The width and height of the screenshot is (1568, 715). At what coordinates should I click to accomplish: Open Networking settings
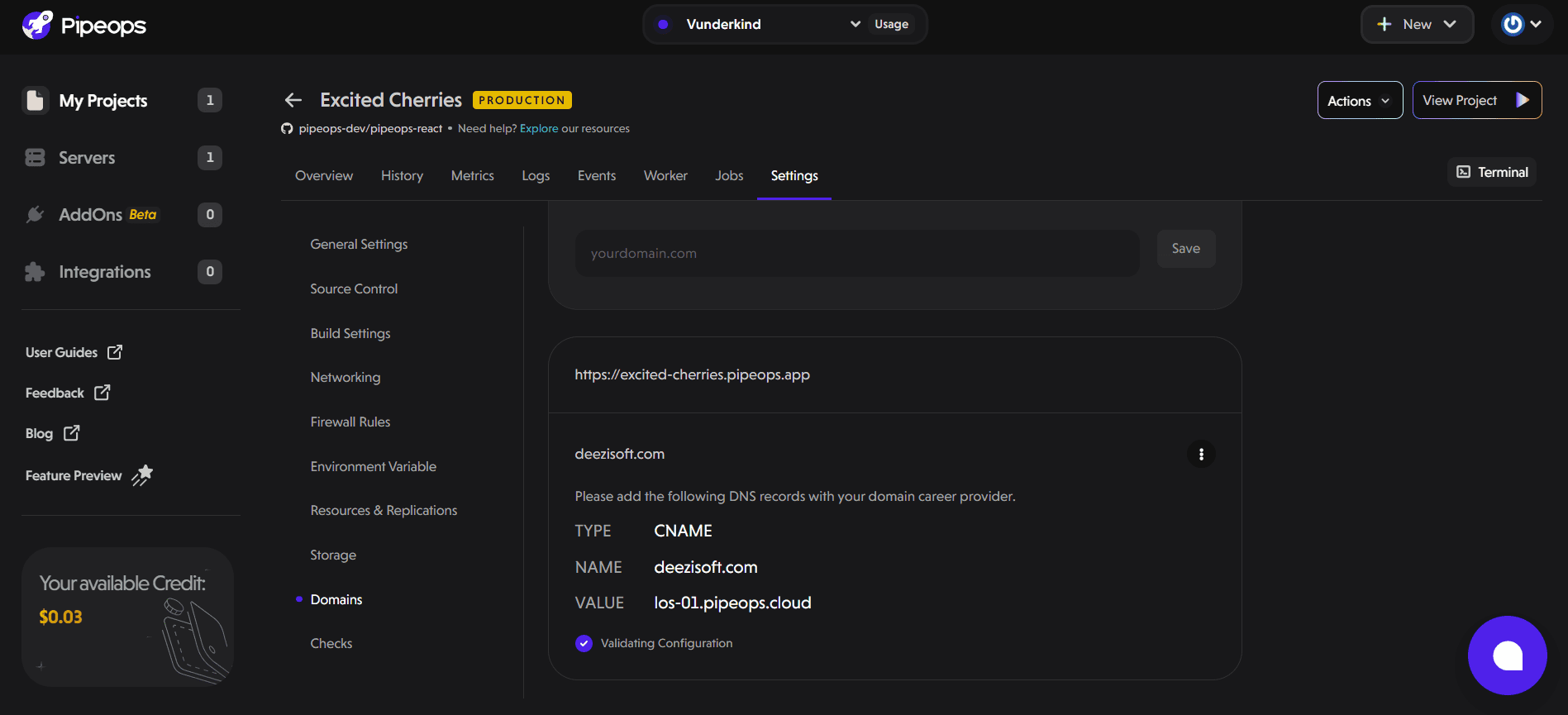coord(346,378)
